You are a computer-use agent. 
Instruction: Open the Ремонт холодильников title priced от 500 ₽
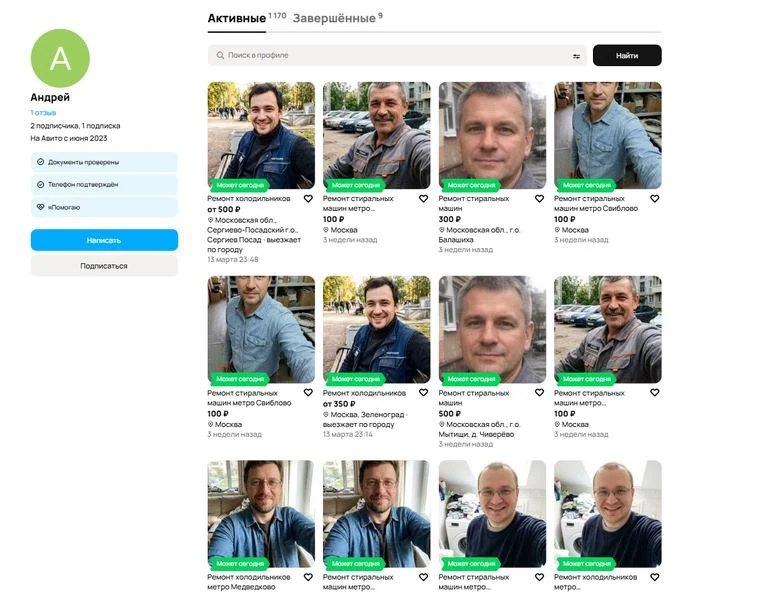click(249, 199)
